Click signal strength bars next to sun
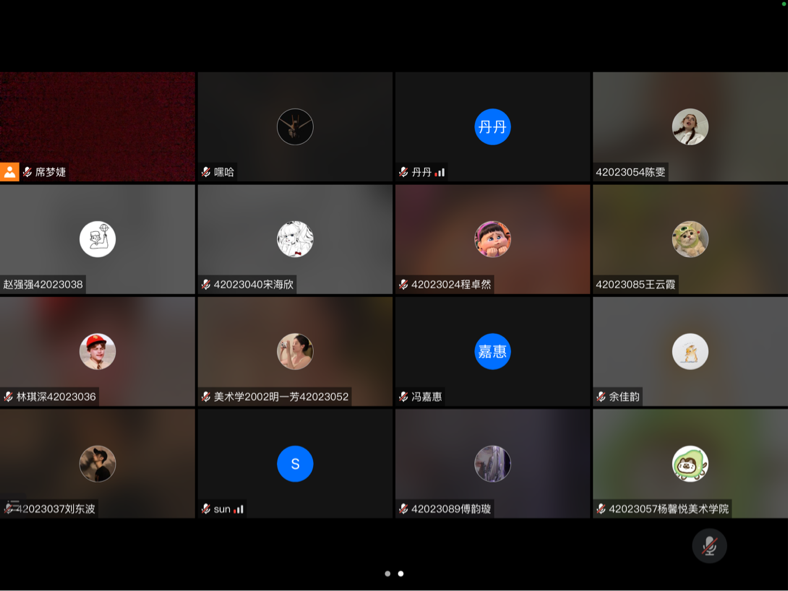Screen dimensions: 788x591 (239, 509)
